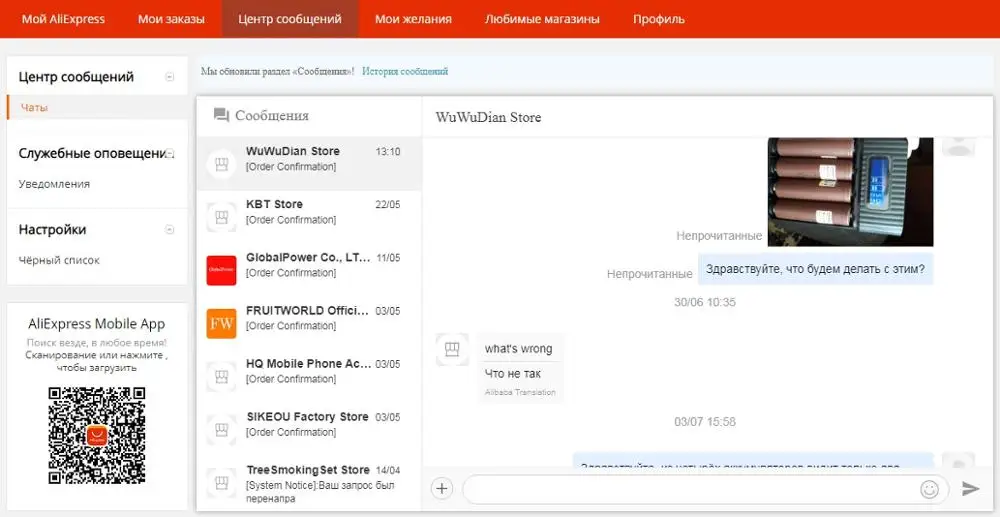Open the GlobalPower Co. conversation
This screenshot has height=517, width=1000.
click(309, 270)
